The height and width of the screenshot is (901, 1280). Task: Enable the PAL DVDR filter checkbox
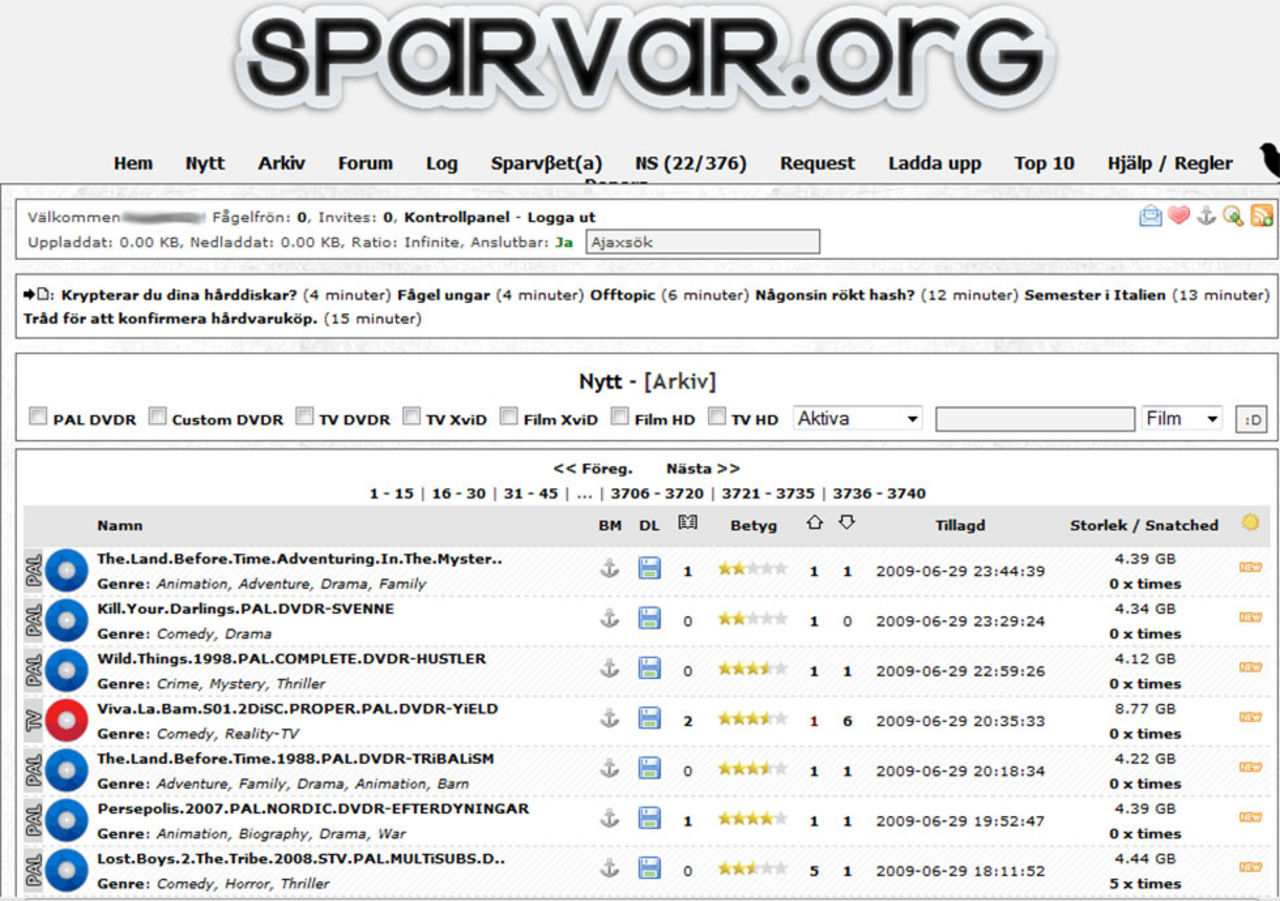(x=37, y=415)
